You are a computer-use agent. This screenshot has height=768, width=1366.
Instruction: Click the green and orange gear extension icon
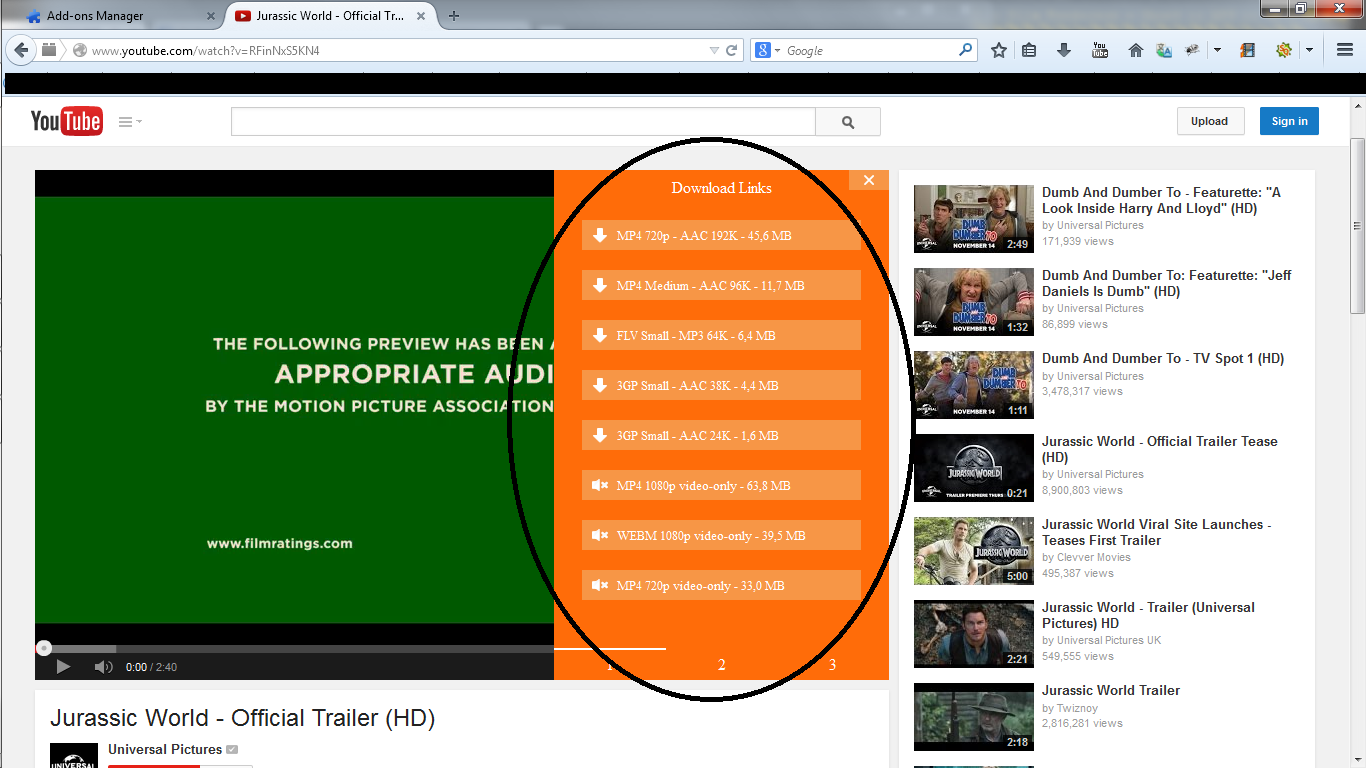(x=1283, y=50)
